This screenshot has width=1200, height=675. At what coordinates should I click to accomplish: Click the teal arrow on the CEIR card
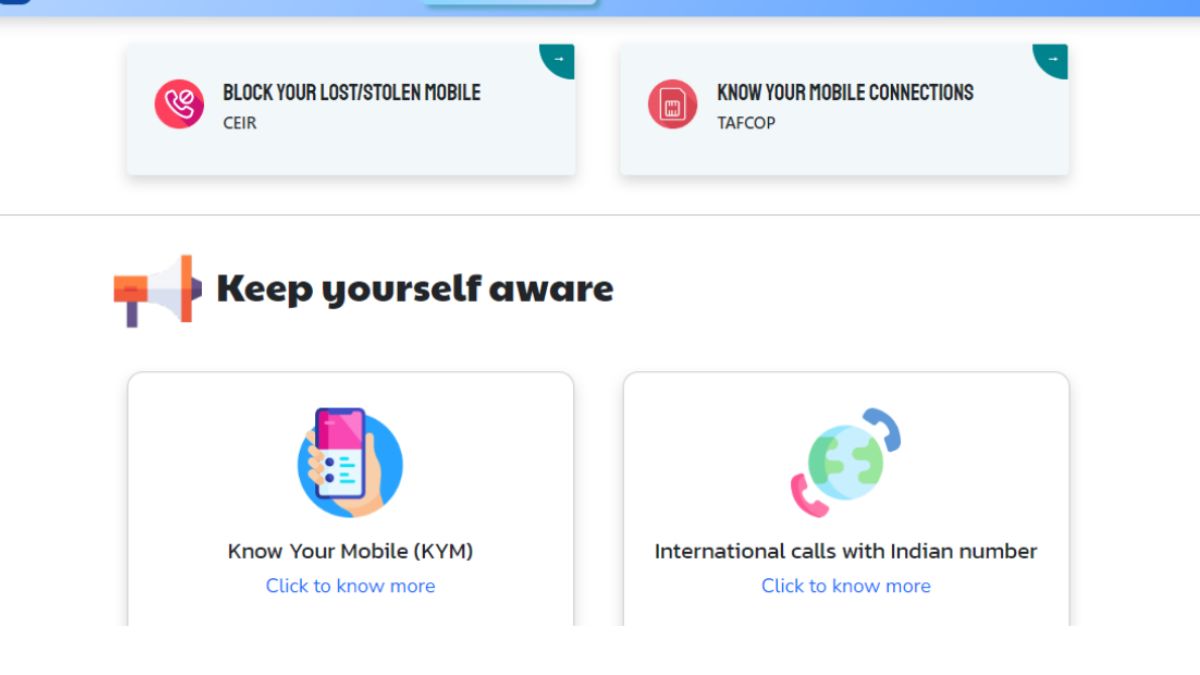[x=558, y=60]
